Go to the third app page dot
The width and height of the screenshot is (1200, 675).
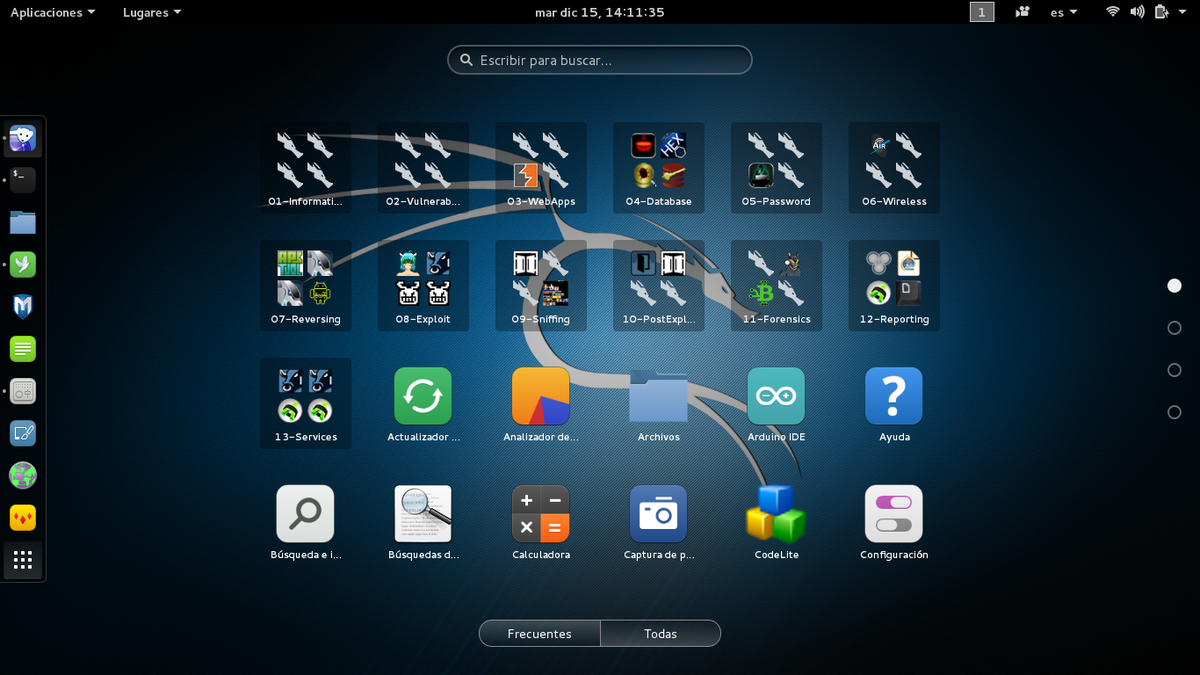1175,370
